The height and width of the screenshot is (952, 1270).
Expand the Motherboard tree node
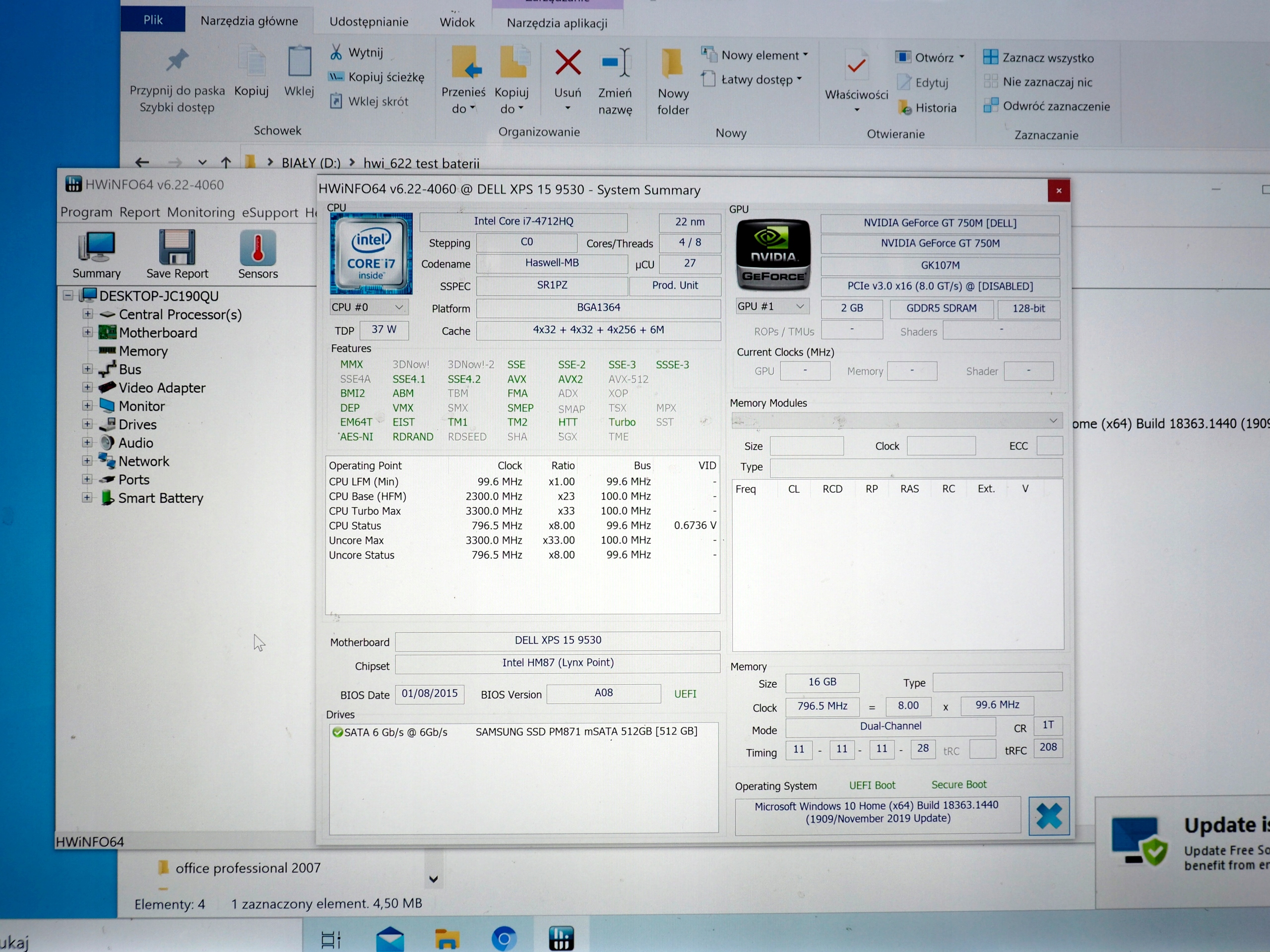[87, 332]
